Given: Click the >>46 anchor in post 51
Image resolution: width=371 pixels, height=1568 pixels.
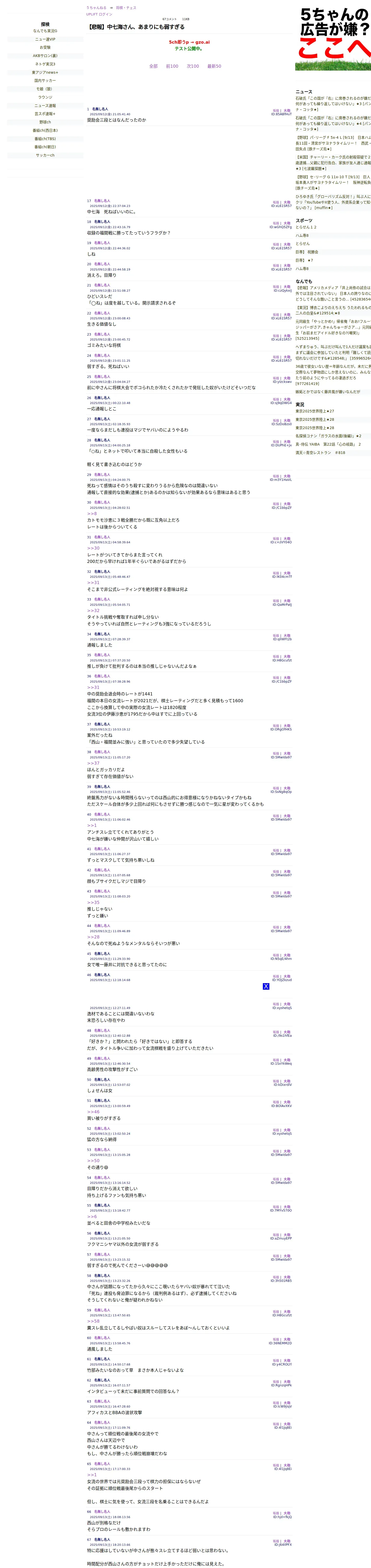Looking at the screenshot, I should click(93, 1112).
